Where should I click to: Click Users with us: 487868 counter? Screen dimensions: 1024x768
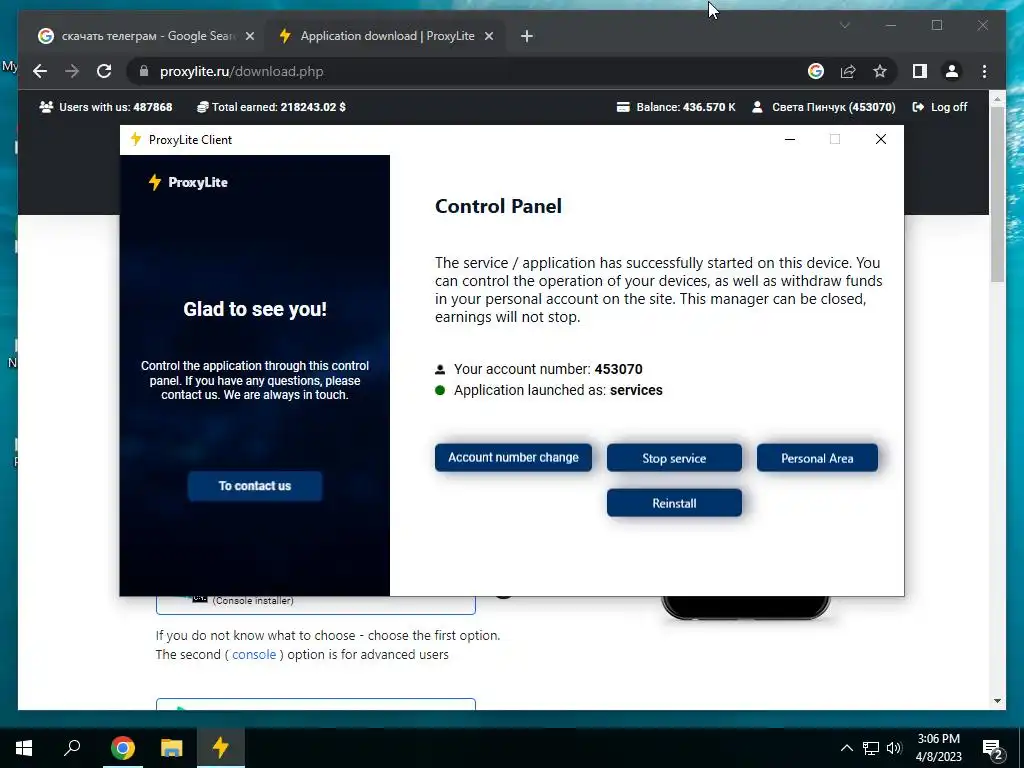pyautogui.click(x=106, y=107)
